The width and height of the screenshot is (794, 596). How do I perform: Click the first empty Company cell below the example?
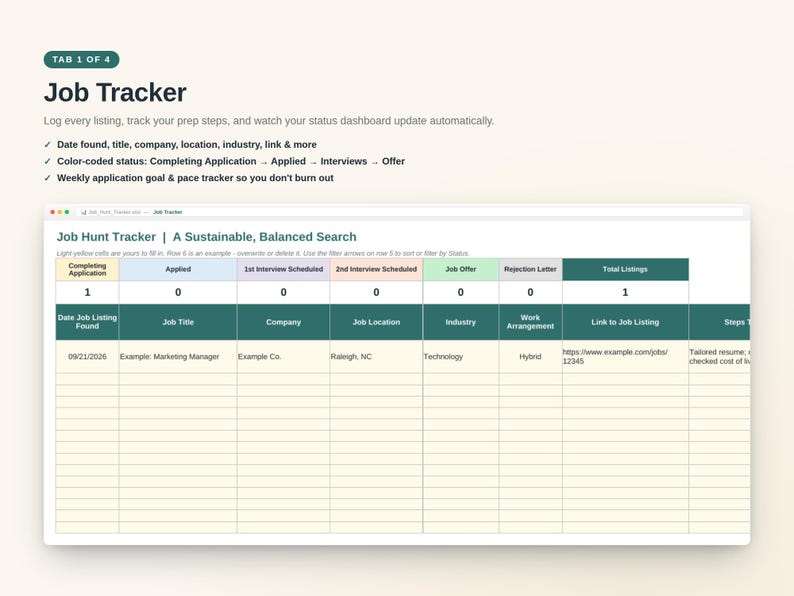(284, 379)
